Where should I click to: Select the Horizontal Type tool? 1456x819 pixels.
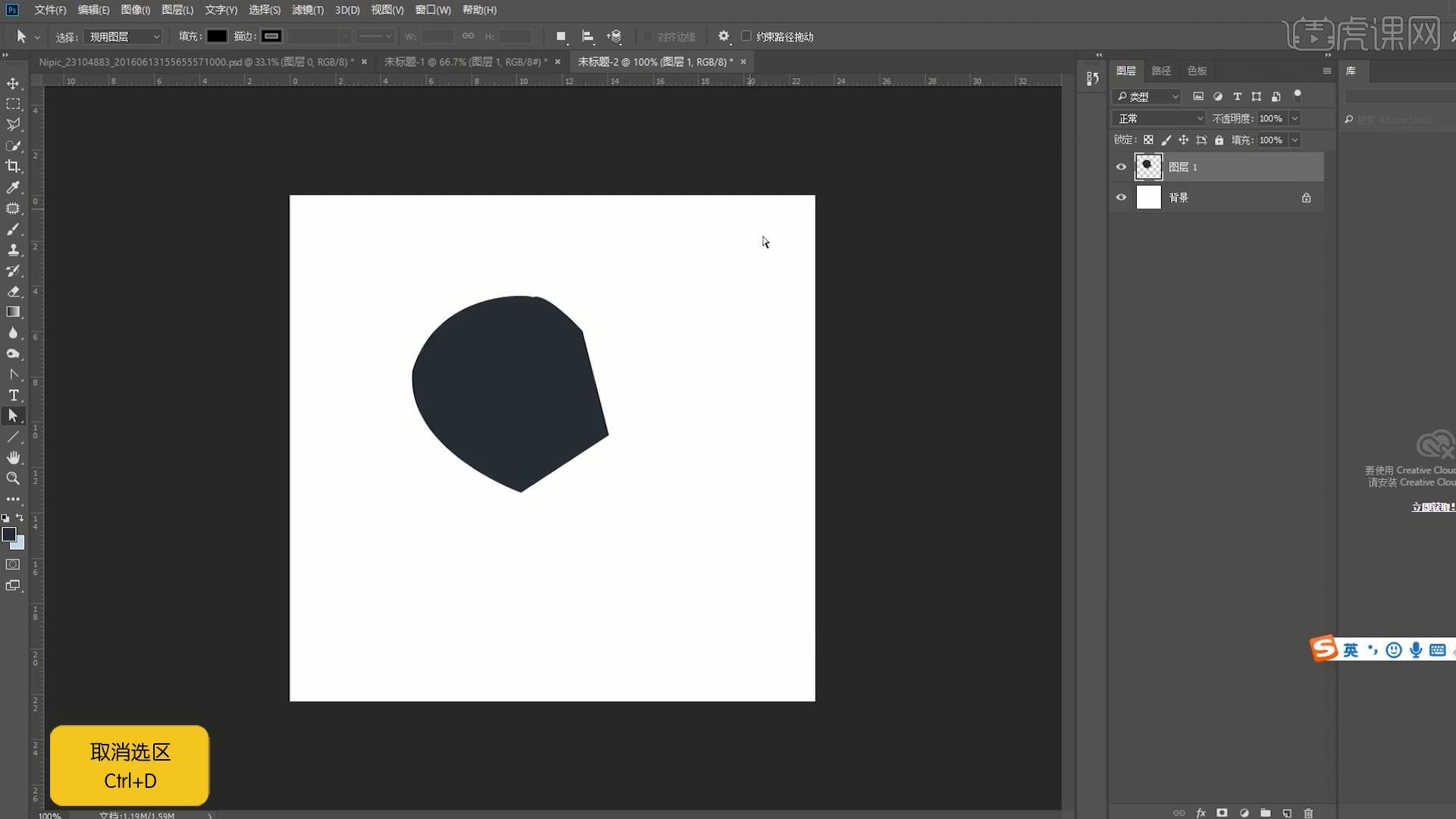(13, 395)
